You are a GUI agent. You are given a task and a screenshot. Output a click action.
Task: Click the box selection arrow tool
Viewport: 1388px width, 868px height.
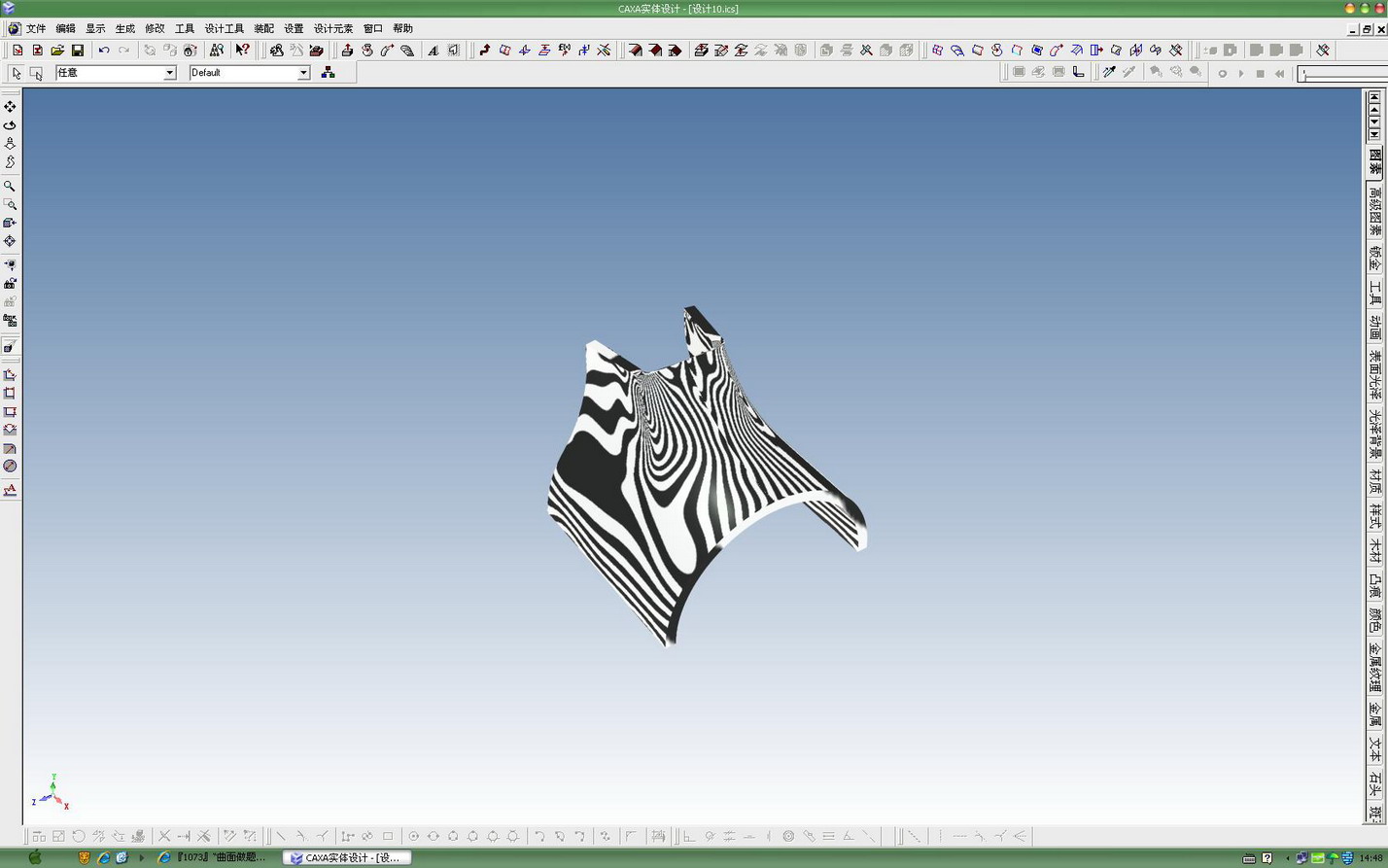pyautogui.click(x=37, y=73)
